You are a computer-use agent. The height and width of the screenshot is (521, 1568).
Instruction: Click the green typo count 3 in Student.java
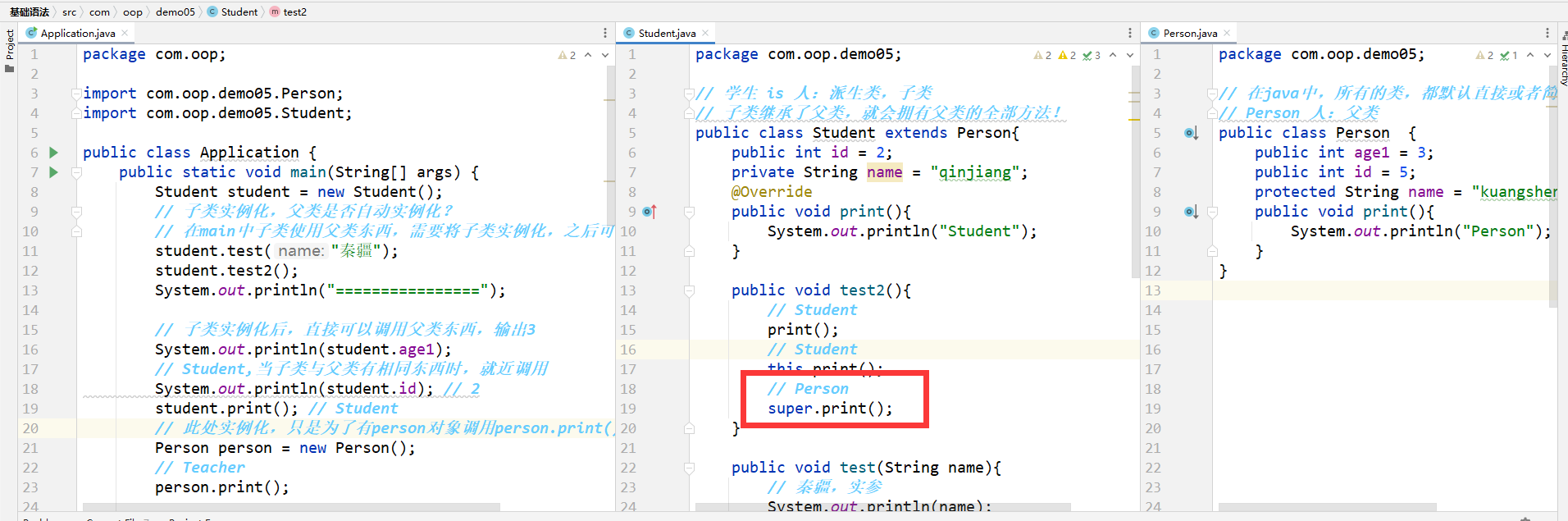coord(1092,55)
